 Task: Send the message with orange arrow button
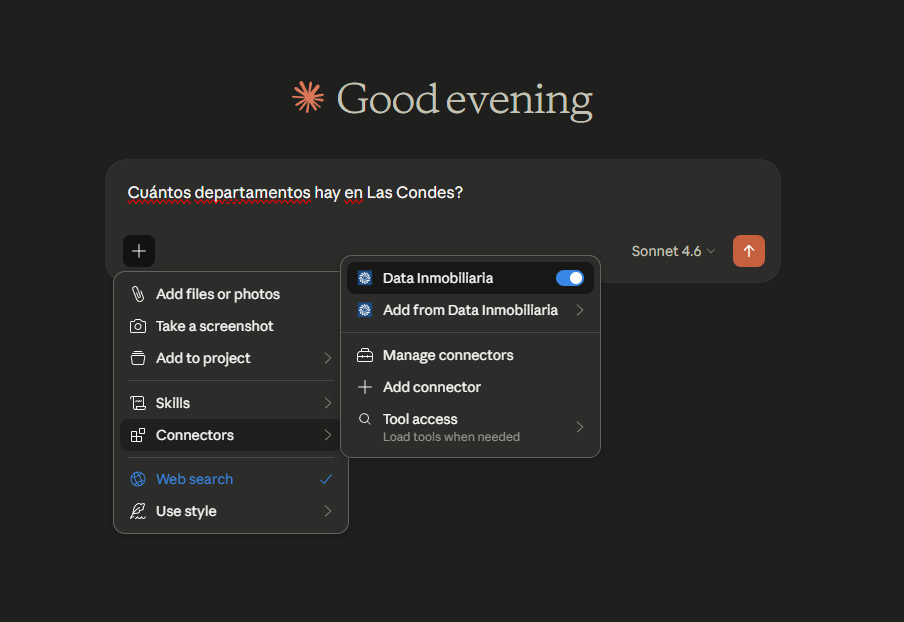point(748,251)
